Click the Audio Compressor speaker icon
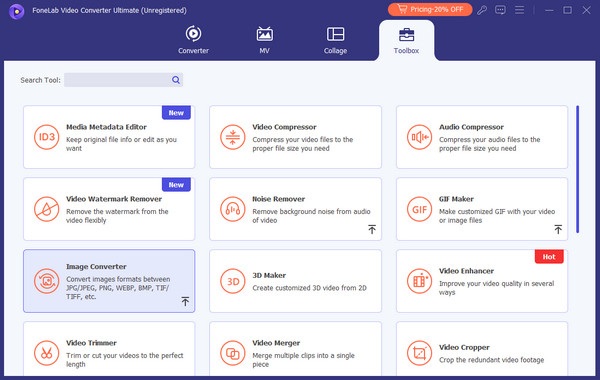600x380 pixels. click(419, 137)
